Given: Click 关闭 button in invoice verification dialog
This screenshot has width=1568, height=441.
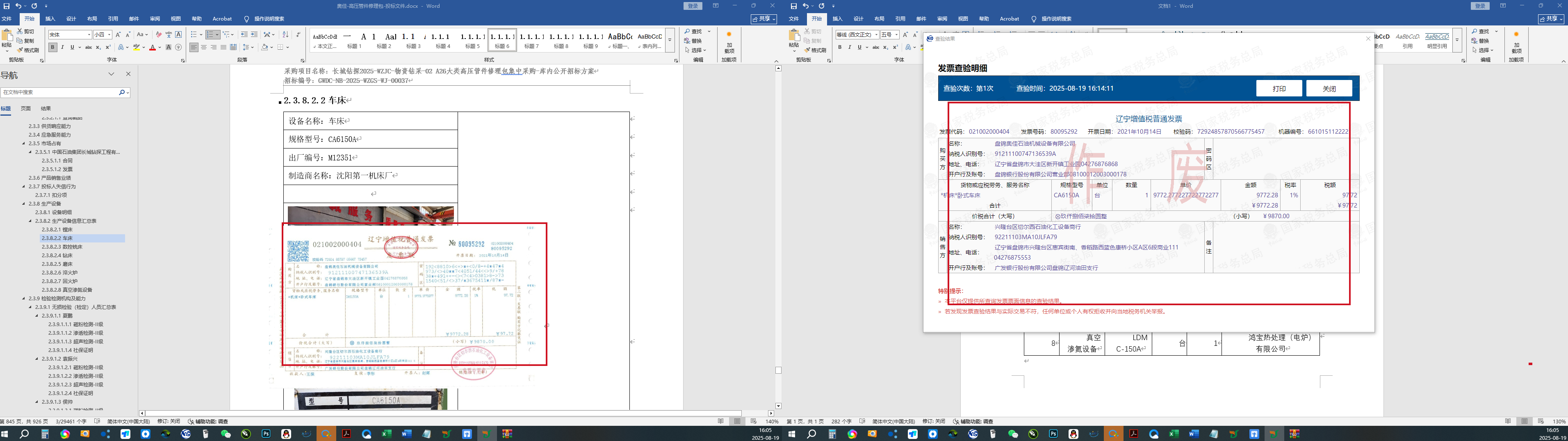Looking at the screenshot, I should coord(1329,88).
